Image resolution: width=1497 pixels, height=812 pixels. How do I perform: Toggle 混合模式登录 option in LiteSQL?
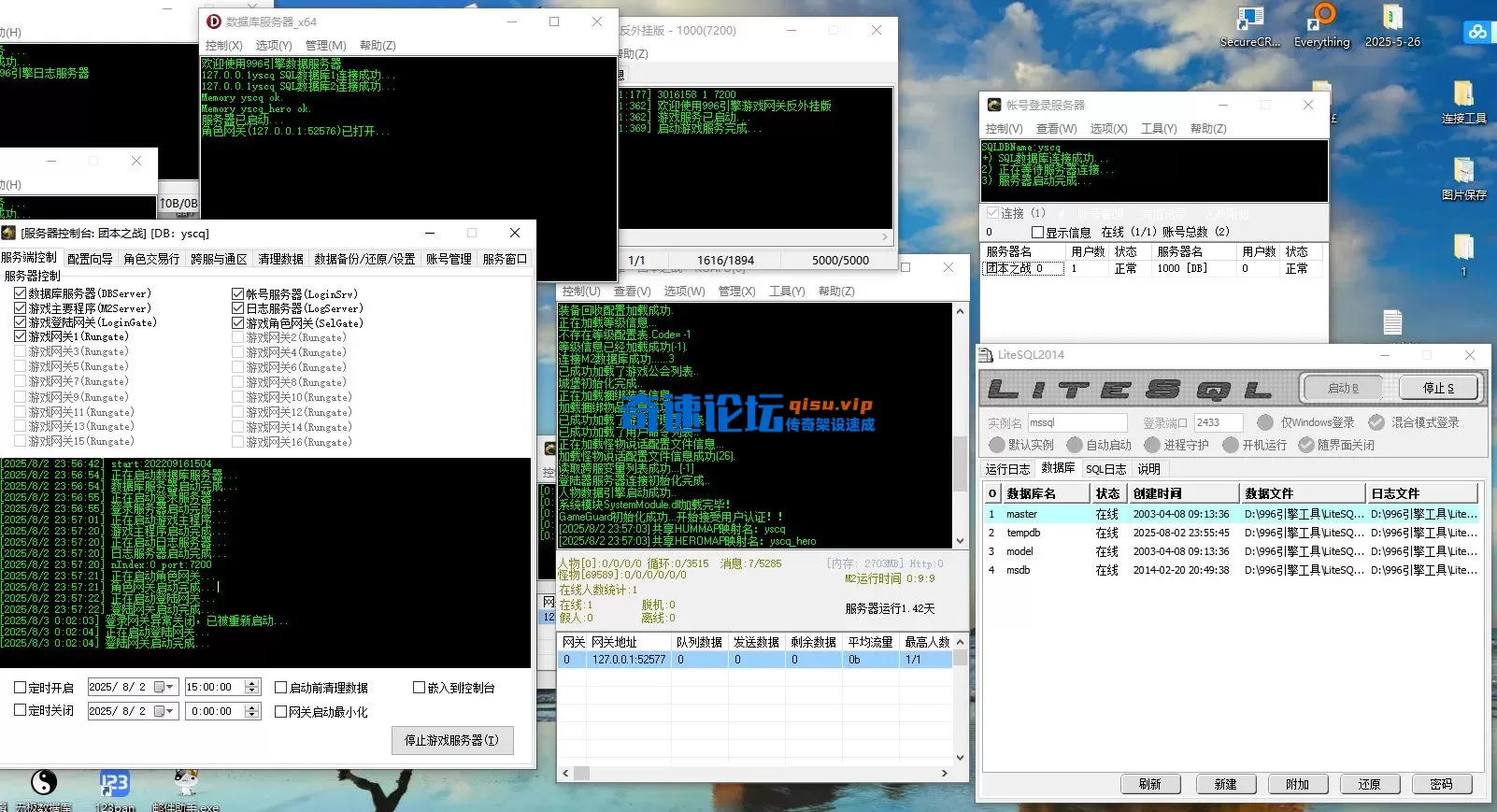click(x=1376, y=422)
